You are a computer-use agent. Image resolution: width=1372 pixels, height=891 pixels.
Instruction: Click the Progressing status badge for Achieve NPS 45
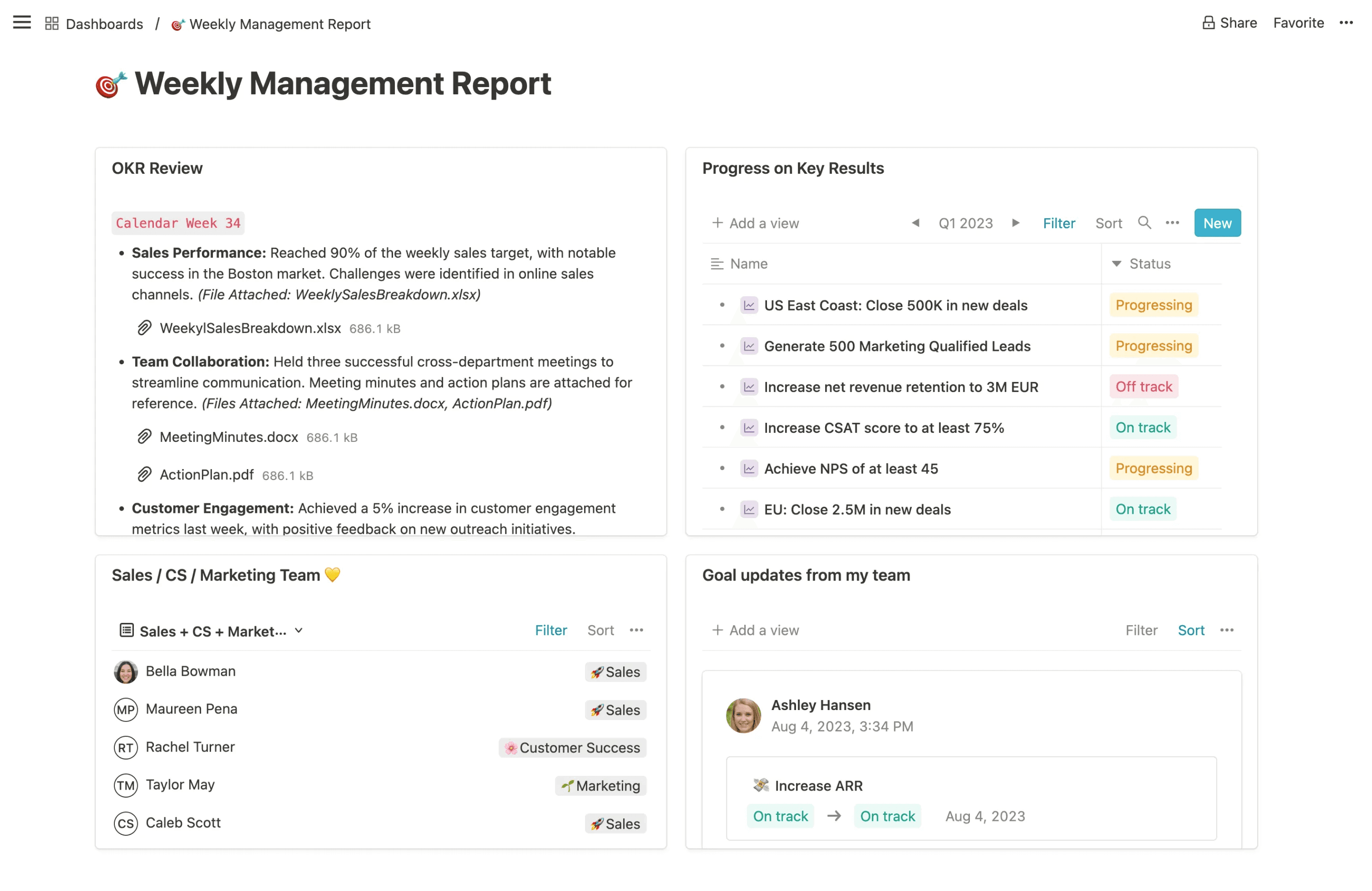click(1153, 468)
